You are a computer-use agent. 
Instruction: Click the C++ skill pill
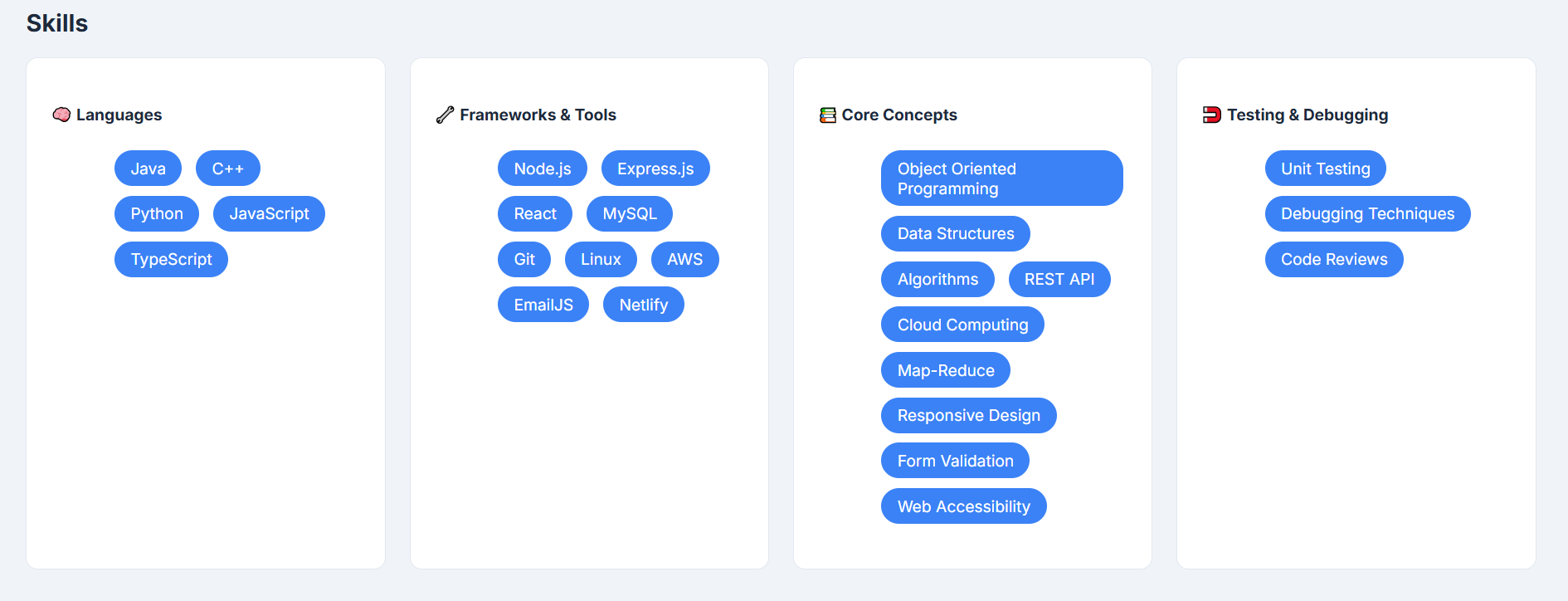227,169
